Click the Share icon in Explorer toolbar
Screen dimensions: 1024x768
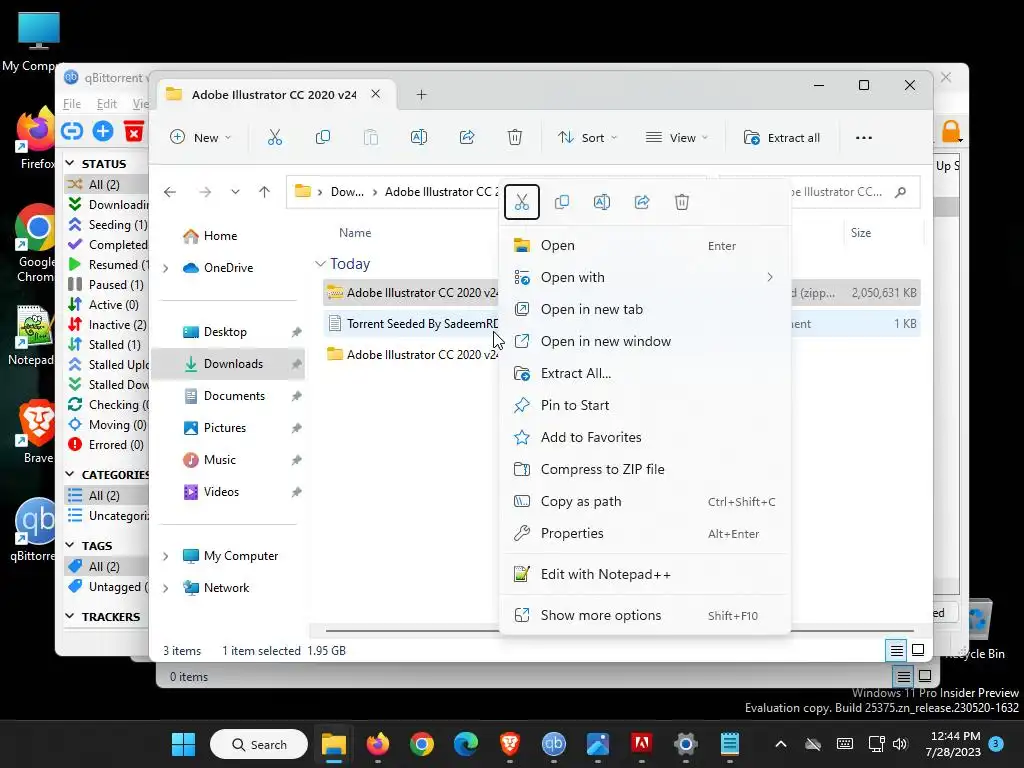tap(467, 137)
